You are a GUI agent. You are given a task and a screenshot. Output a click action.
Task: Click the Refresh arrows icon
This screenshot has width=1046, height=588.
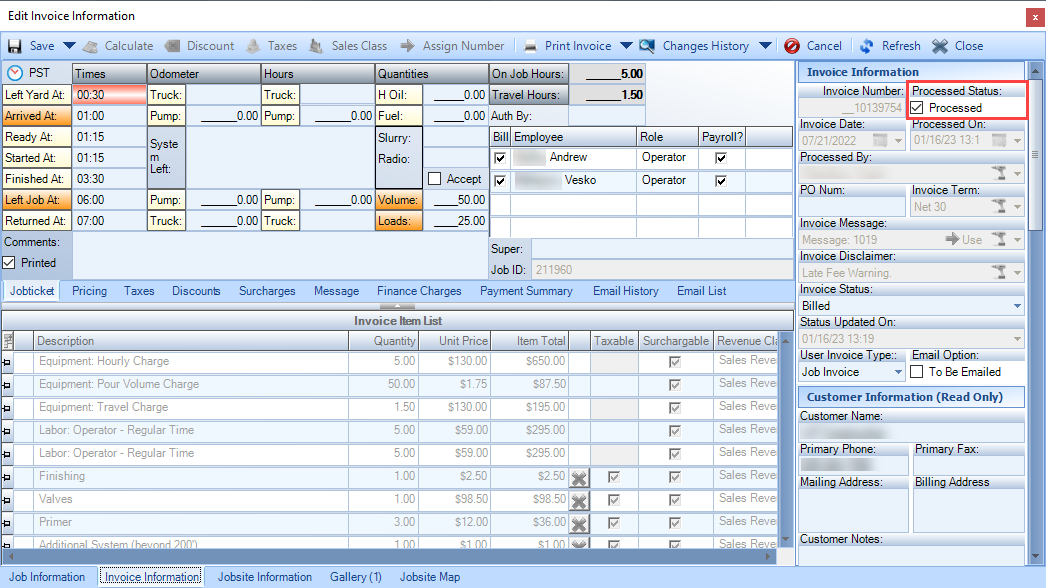[x=867, y=46]
